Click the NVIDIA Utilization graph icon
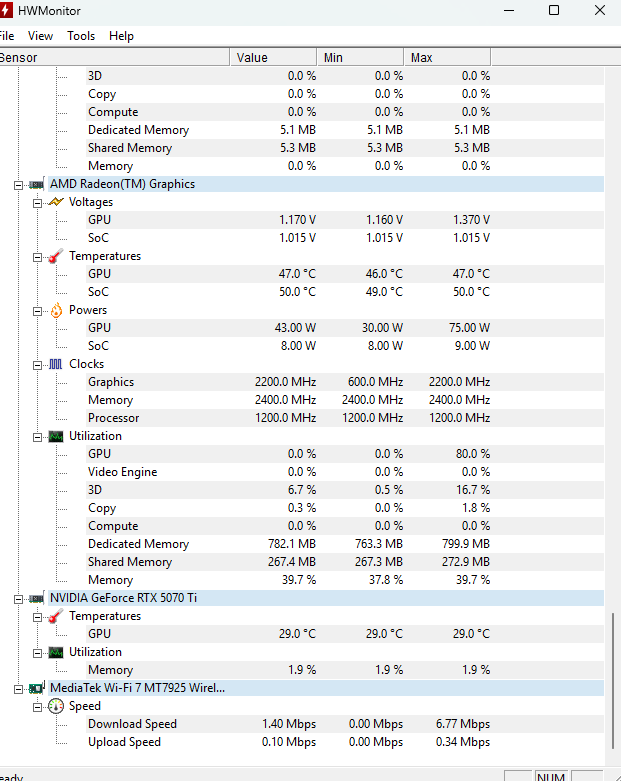The width and height of the screenshot is (621, 781). 56,652
